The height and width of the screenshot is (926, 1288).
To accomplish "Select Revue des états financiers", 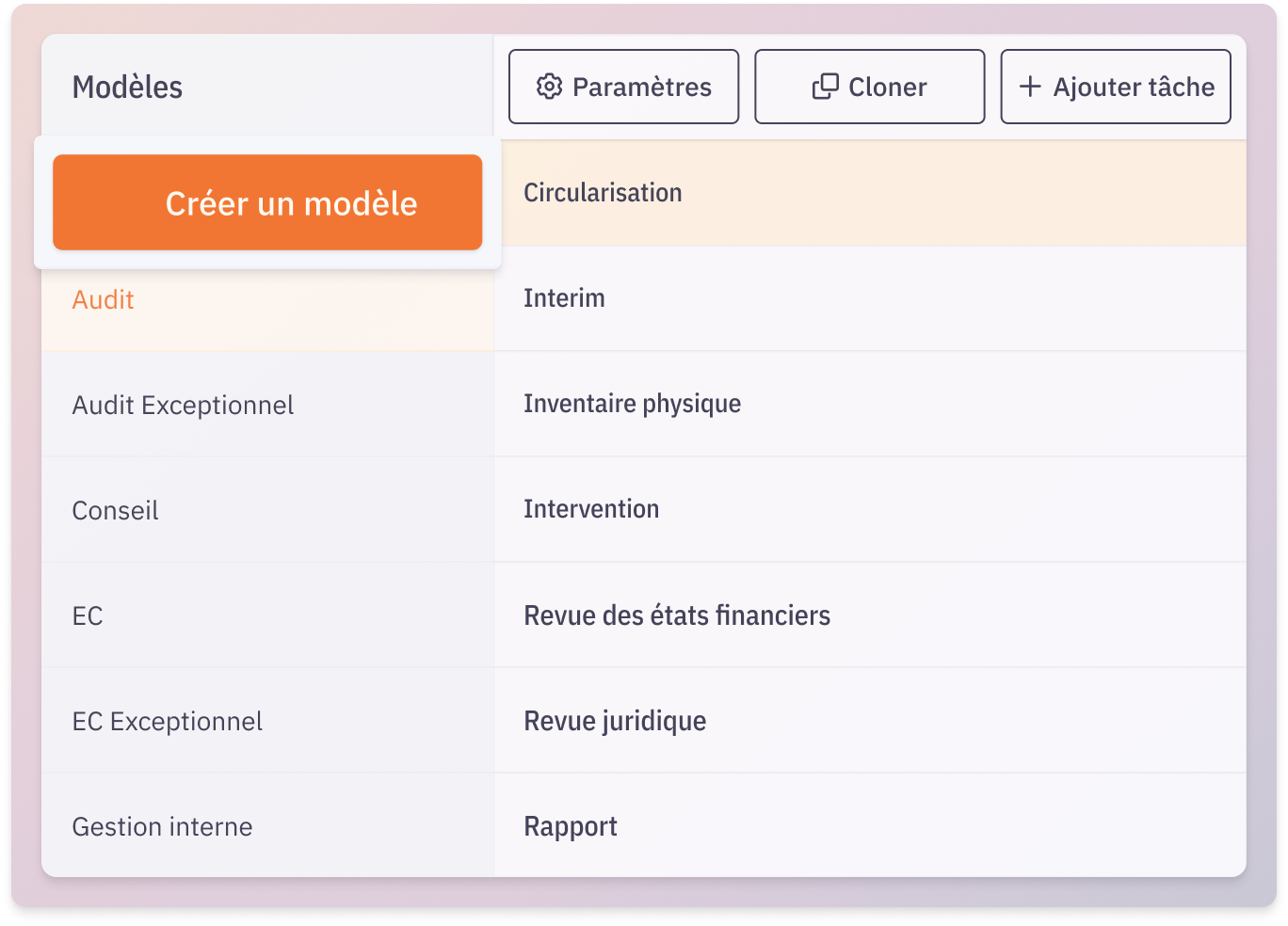I will (870, 615).
